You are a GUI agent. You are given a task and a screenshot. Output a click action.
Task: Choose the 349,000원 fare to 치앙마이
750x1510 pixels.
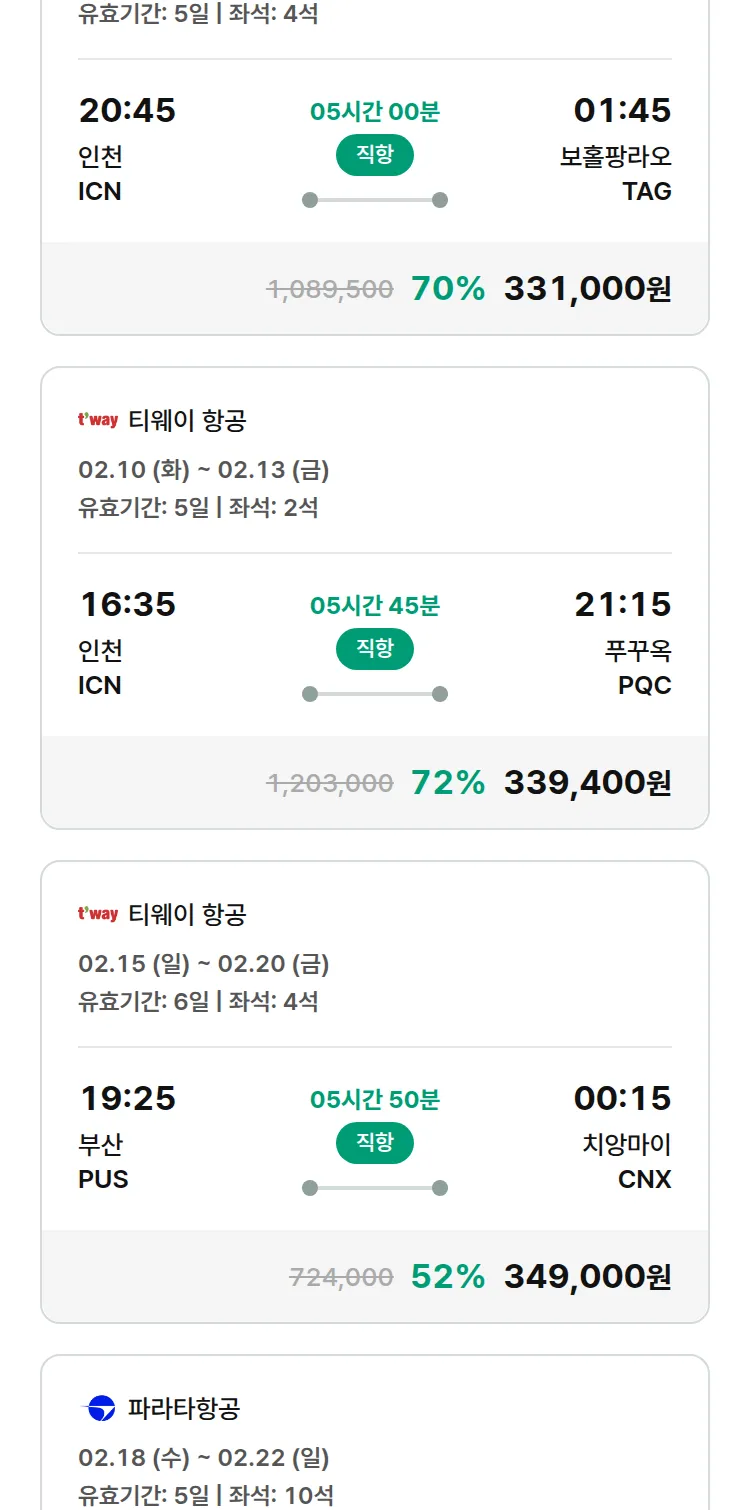(587, 1277)
